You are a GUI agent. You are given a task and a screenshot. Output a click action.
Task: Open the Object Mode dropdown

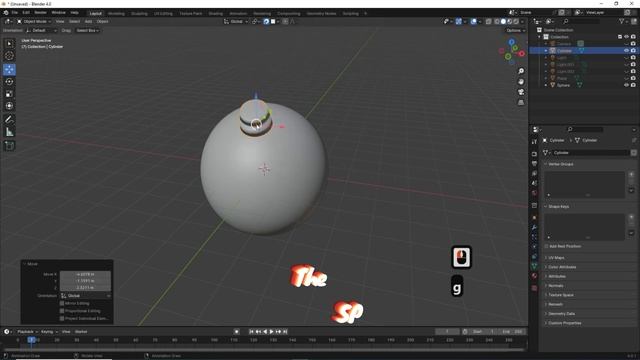[34, 22]
